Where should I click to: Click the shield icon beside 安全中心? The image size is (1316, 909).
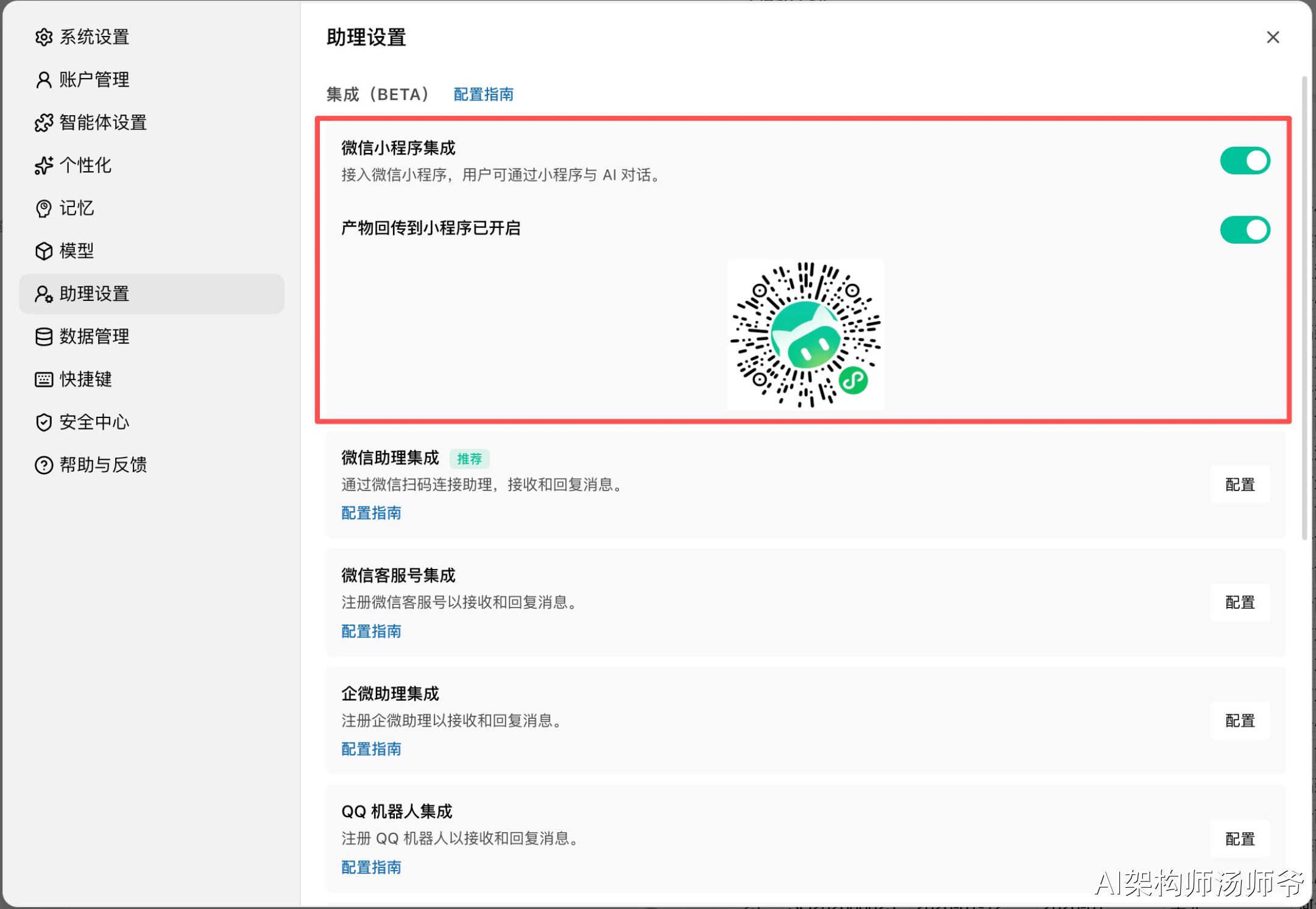pyautogui.click(x=44, y=422)
